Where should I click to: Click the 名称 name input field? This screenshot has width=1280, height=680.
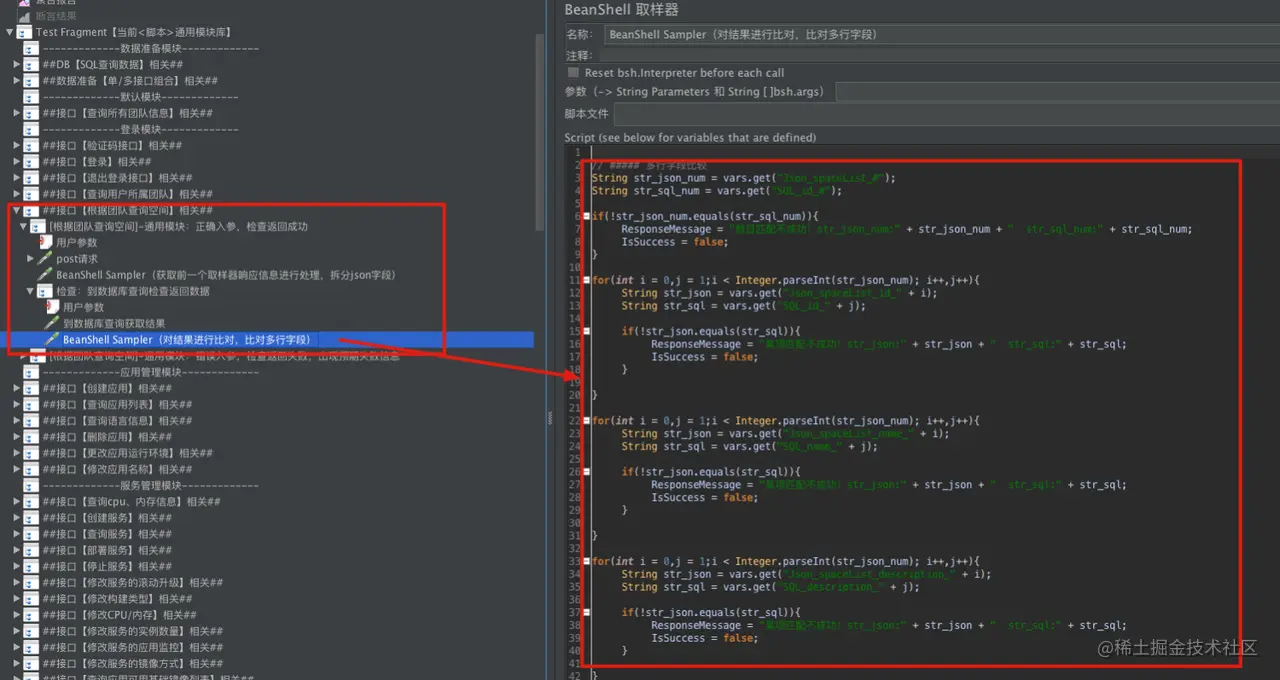click(941, 34)
